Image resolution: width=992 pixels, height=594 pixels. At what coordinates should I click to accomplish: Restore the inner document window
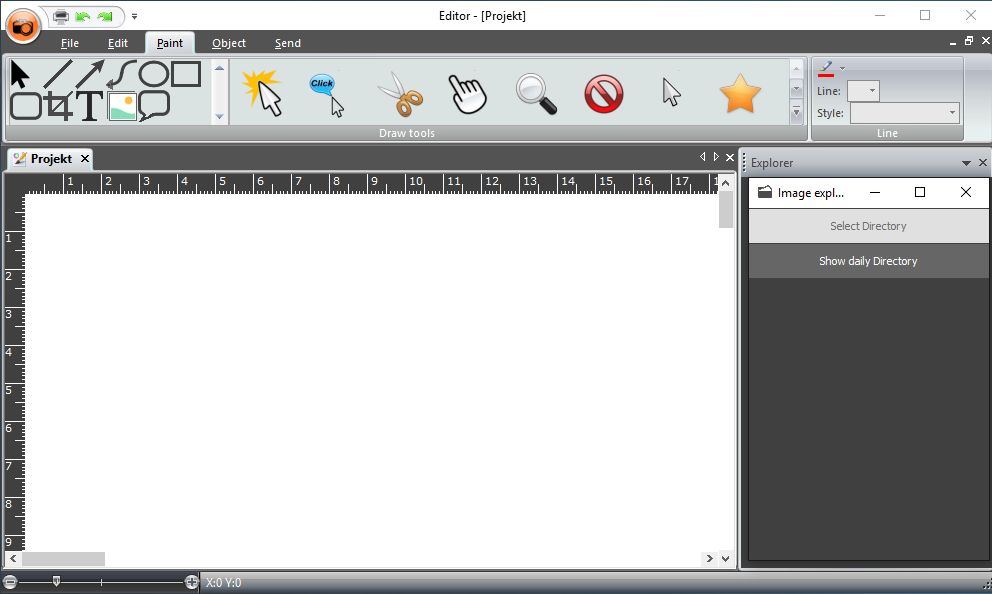point(969,41)
